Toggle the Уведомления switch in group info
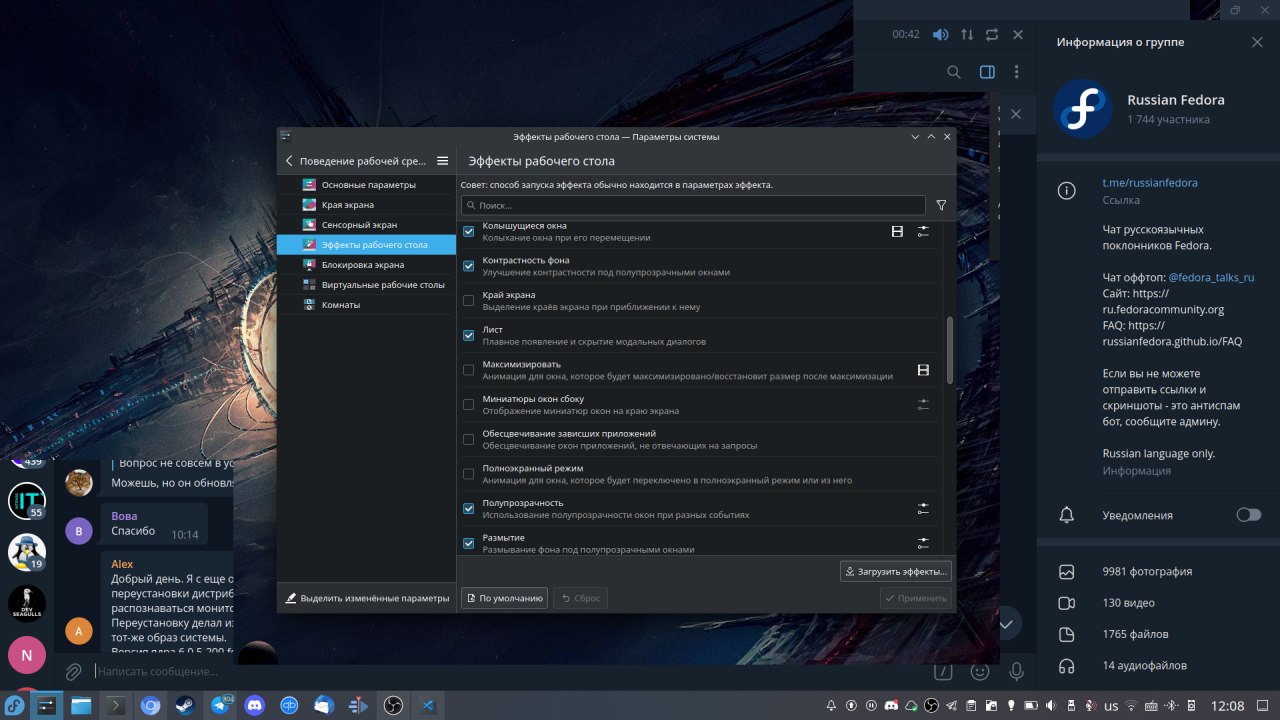The width and height of the screenshot is (1280, 720). (x=1248, y=515)
